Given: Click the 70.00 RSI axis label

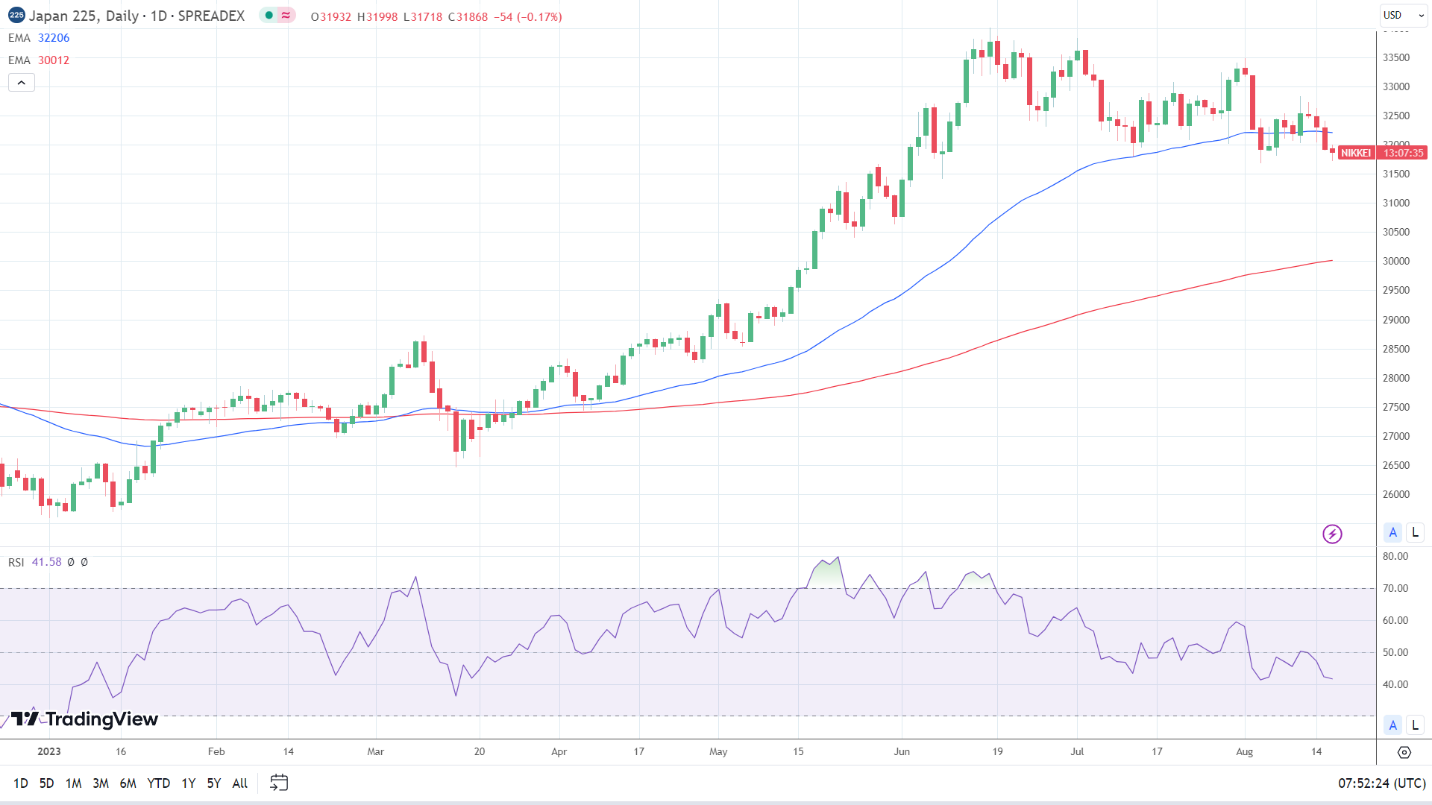Looking at the screenshot, I should pos(1394,588).
